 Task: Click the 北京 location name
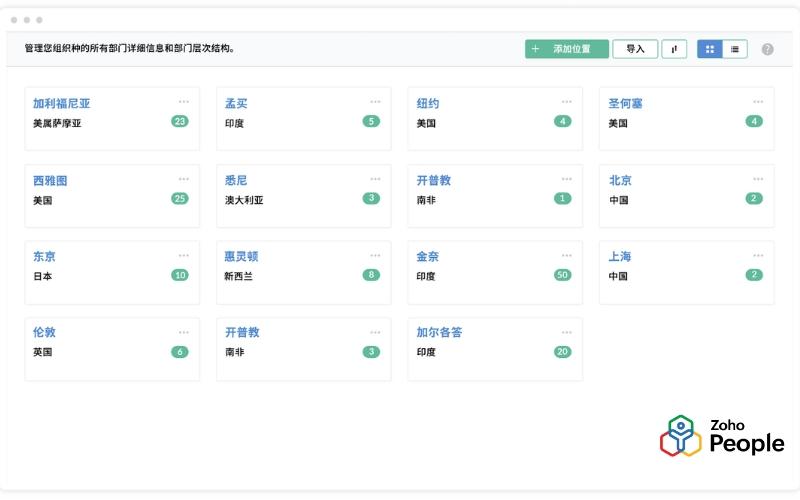click(x=620, y=181)
